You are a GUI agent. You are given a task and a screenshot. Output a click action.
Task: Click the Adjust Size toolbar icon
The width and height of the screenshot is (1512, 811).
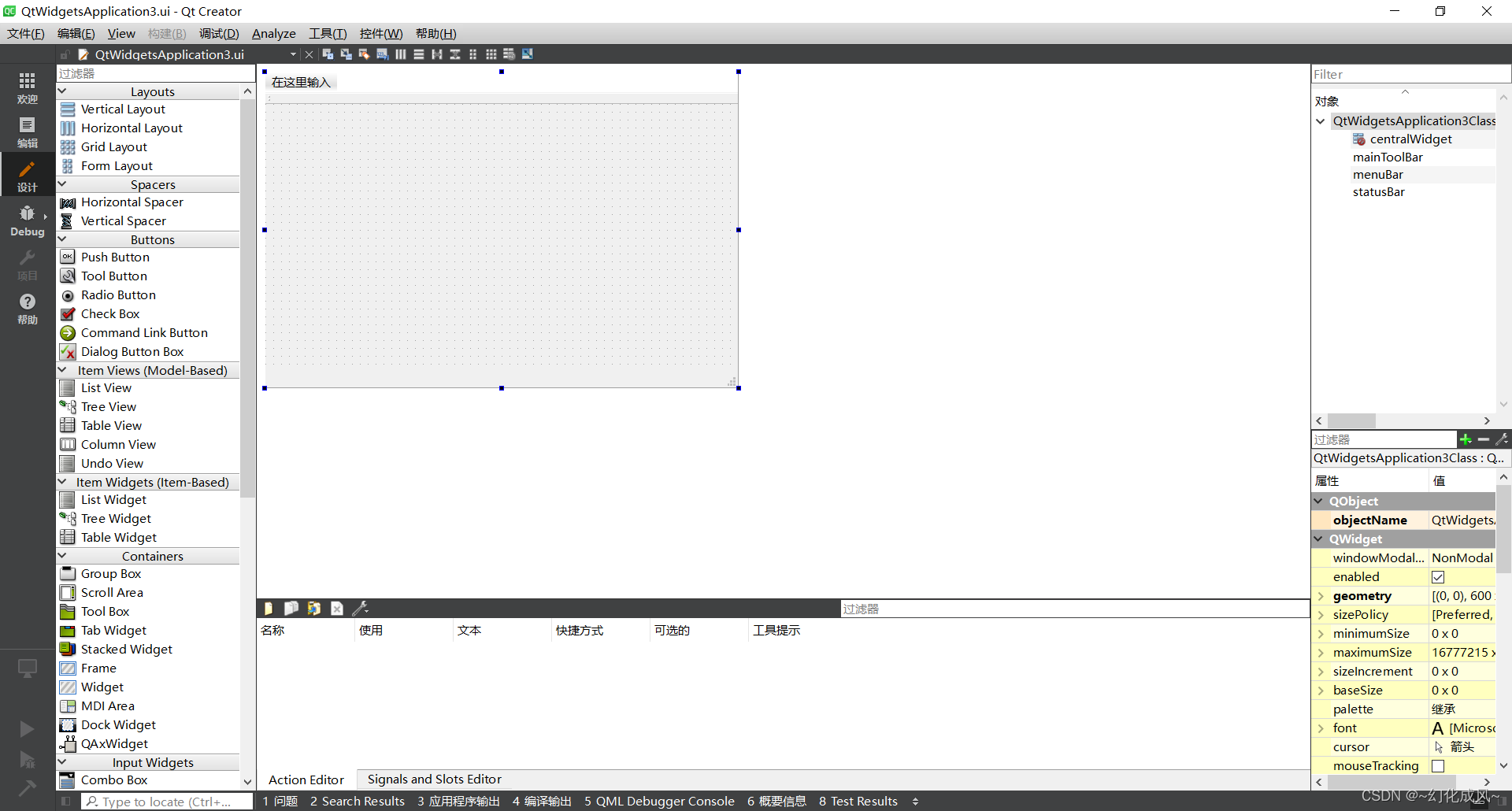(x=528, y=54)
